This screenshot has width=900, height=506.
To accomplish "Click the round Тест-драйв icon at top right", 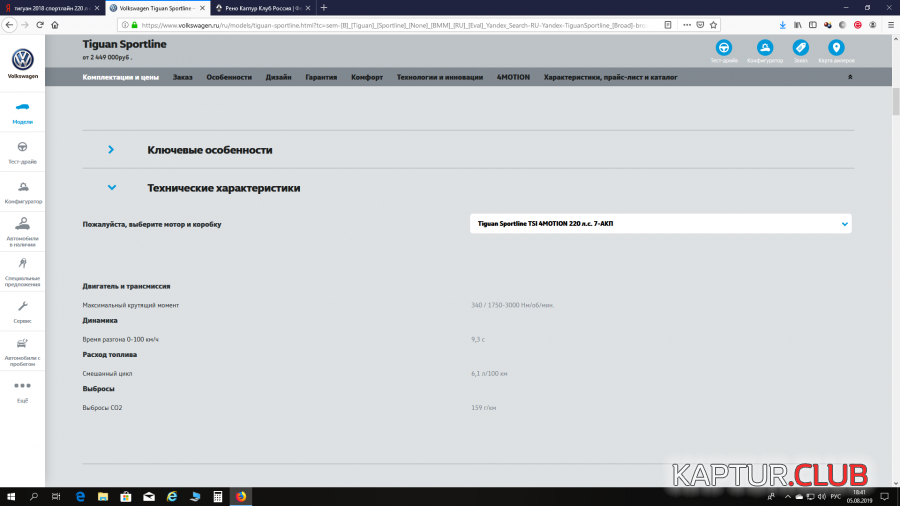I will pyautogui.click(x=723, y=47).
